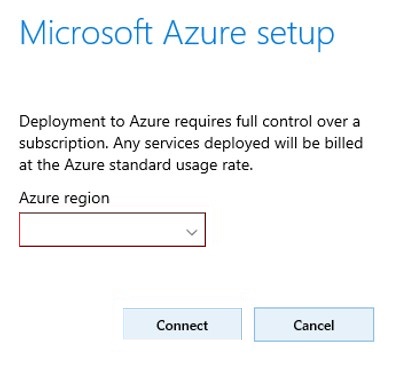
Task: Show region choices via the down arrow
Action: coord(192,232)
